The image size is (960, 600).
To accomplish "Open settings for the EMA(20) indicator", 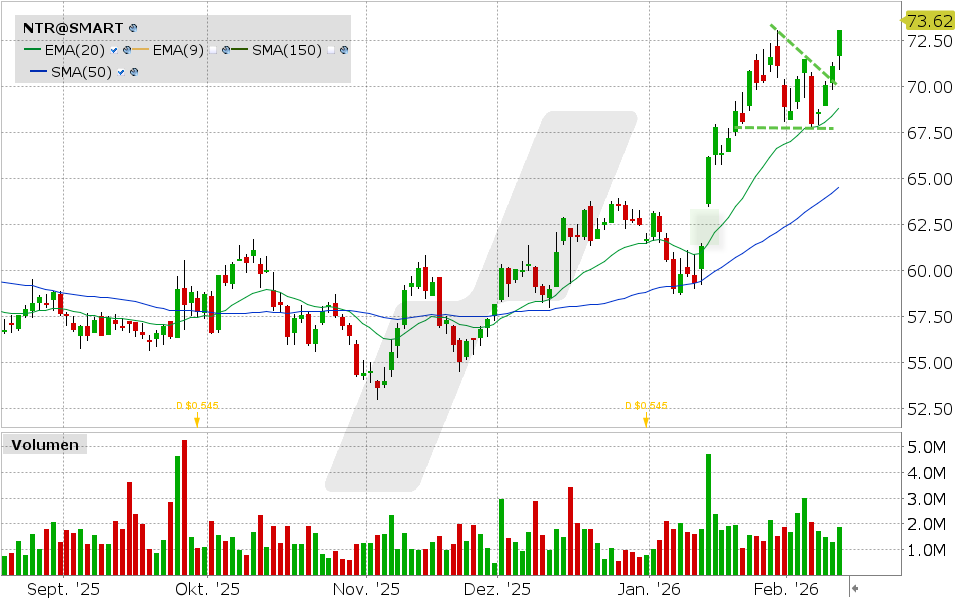I will [127, 50].
